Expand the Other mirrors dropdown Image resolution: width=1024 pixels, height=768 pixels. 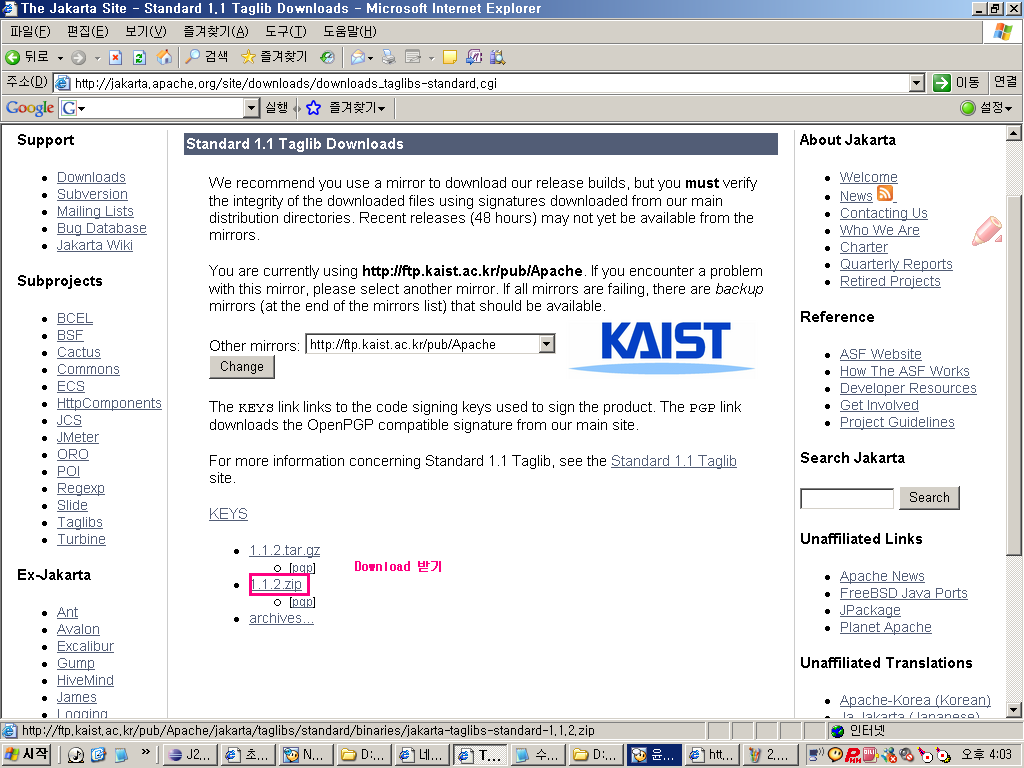point(546,344)
